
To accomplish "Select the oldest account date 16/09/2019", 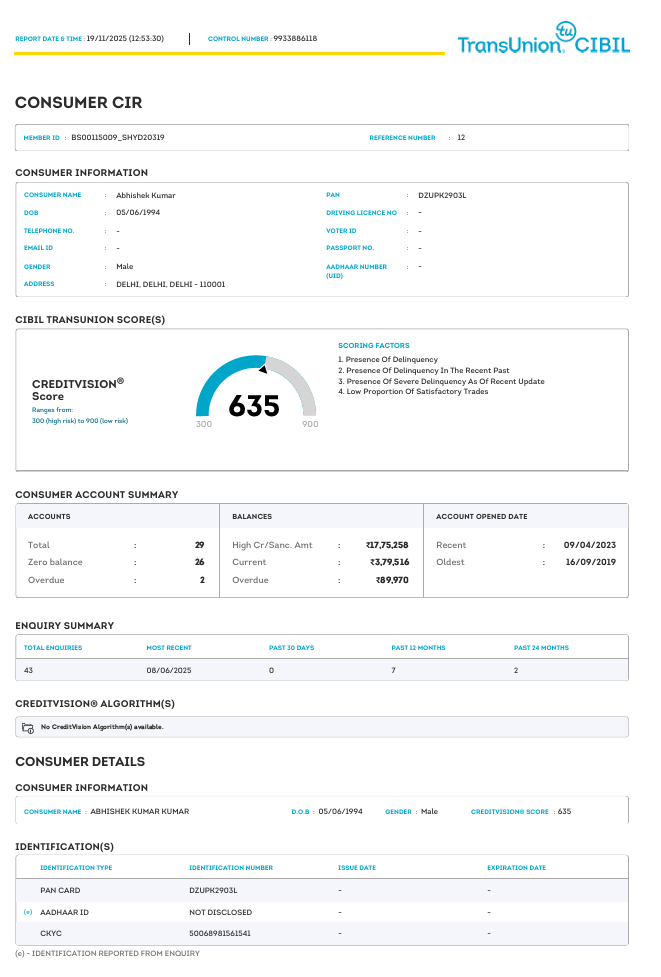I will point(590,562).
